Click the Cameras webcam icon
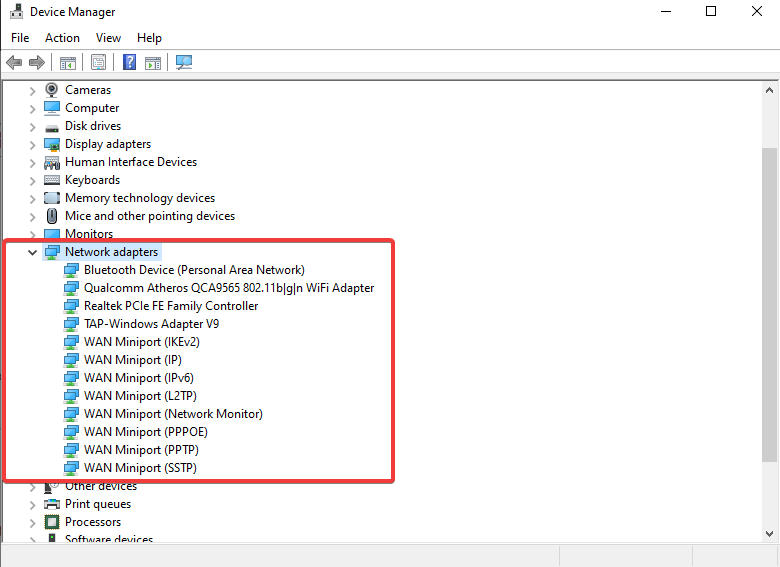This screenshot has width=780, height=567. click(52, 90)
